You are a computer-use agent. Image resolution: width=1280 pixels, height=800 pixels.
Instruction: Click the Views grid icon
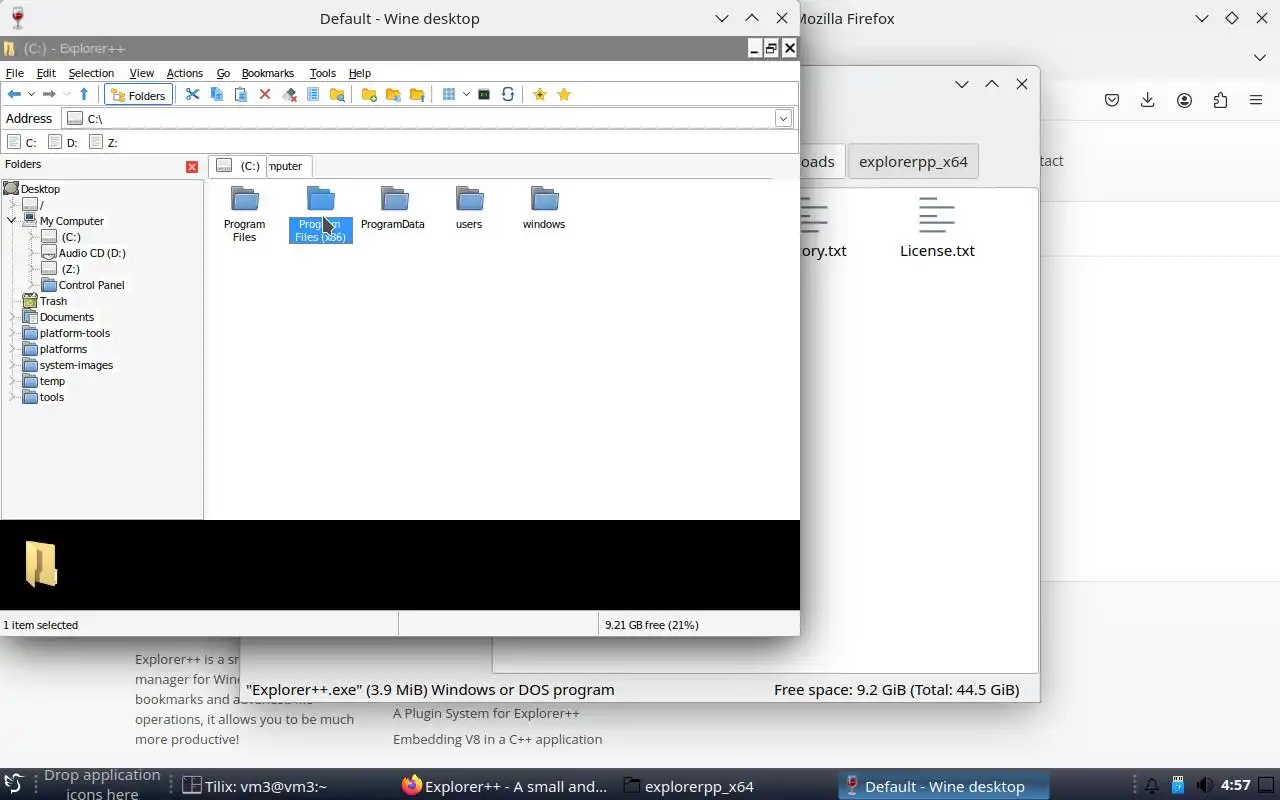(449, 94)
